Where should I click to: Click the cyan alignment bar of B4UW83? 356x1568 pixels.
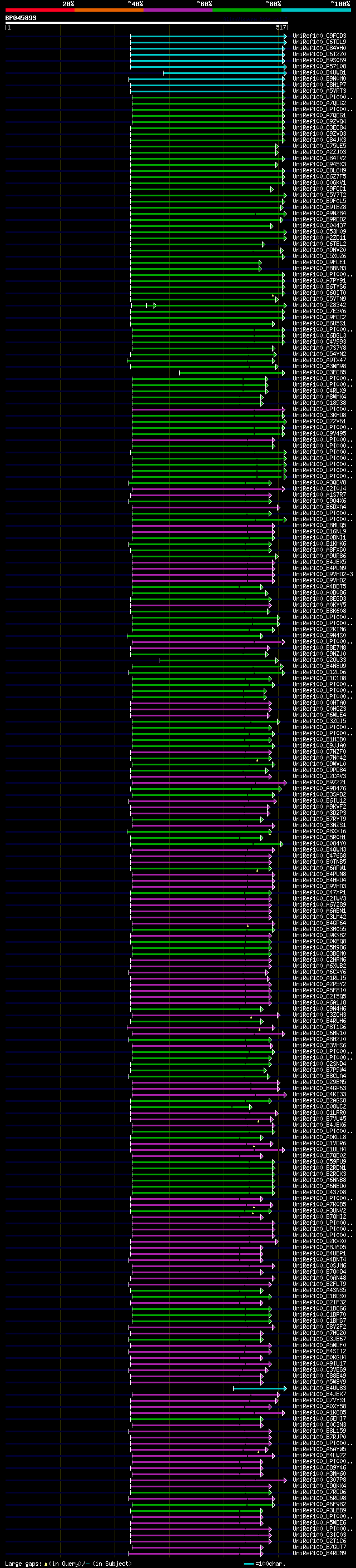click(x=259, y=1388)
